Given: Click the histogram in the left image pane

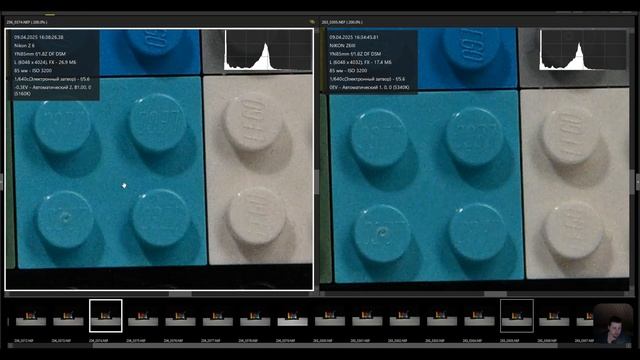Looking at the screenshot, I should (x=268, y=50).
